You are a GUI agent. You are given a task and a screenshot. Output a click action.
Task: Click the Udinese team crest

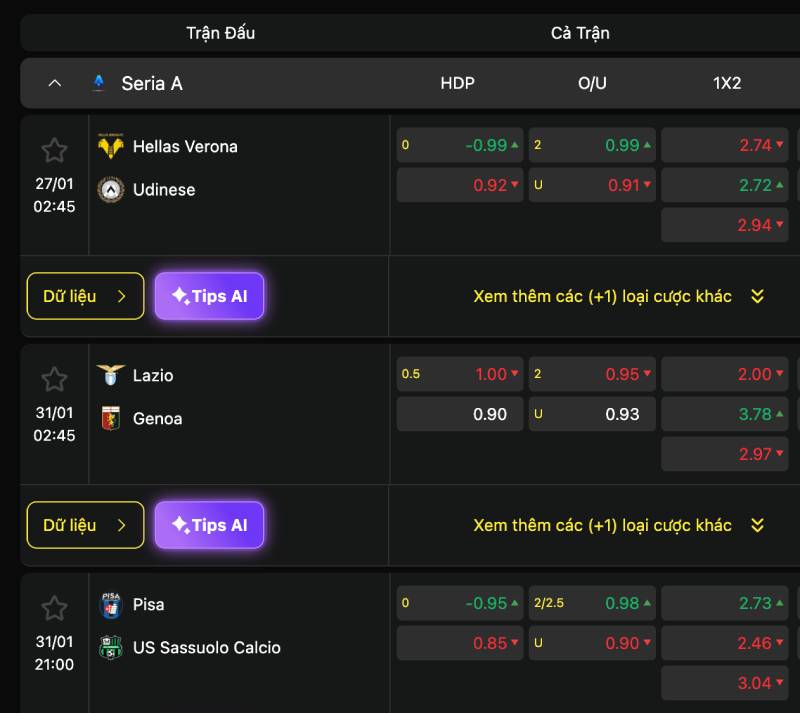click(x=111, y=190)
